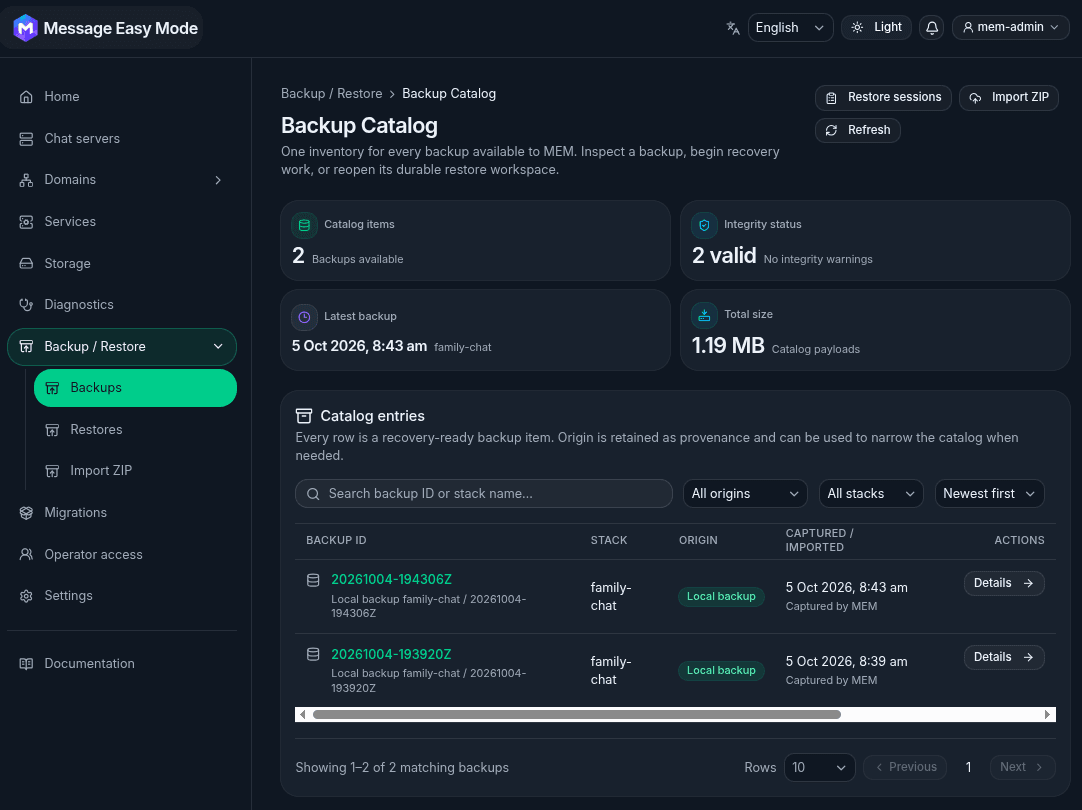
Task: Click the Previous page button
Action: click(x=905, y=767)
